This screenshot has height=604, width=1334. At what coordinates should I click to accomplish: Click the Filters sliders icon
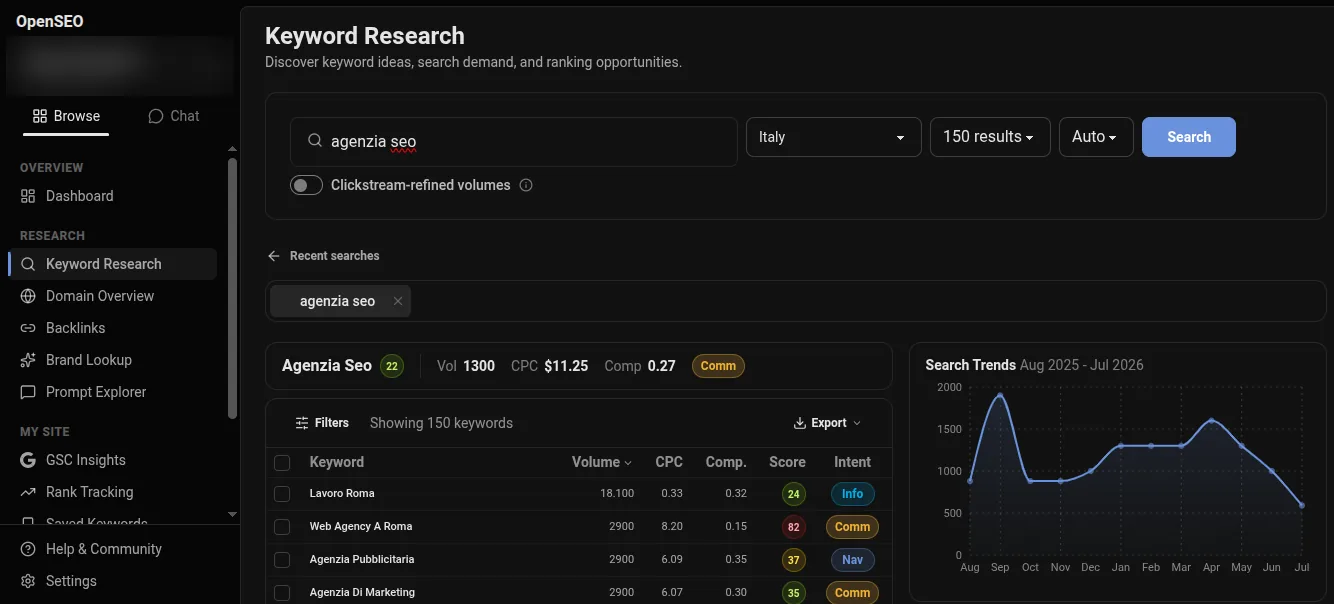pos(302,423)
